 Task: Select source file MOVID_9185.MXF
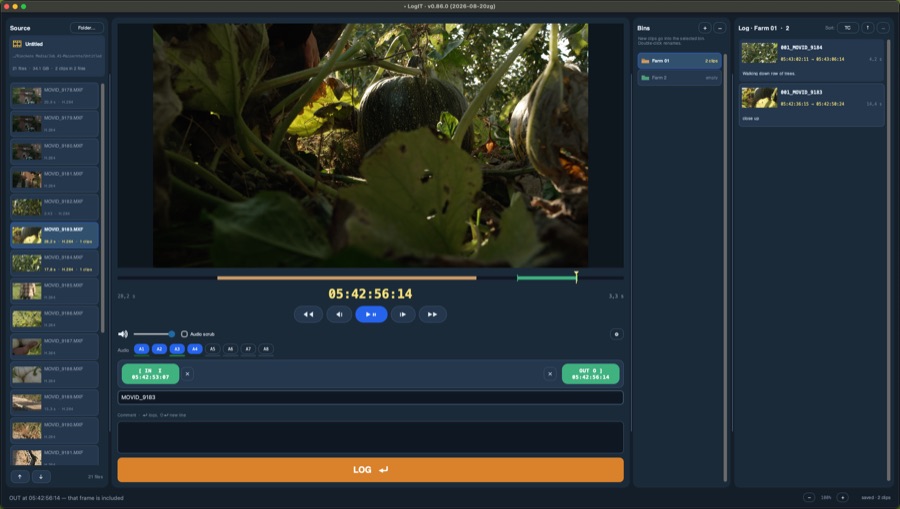coord(55,291)
